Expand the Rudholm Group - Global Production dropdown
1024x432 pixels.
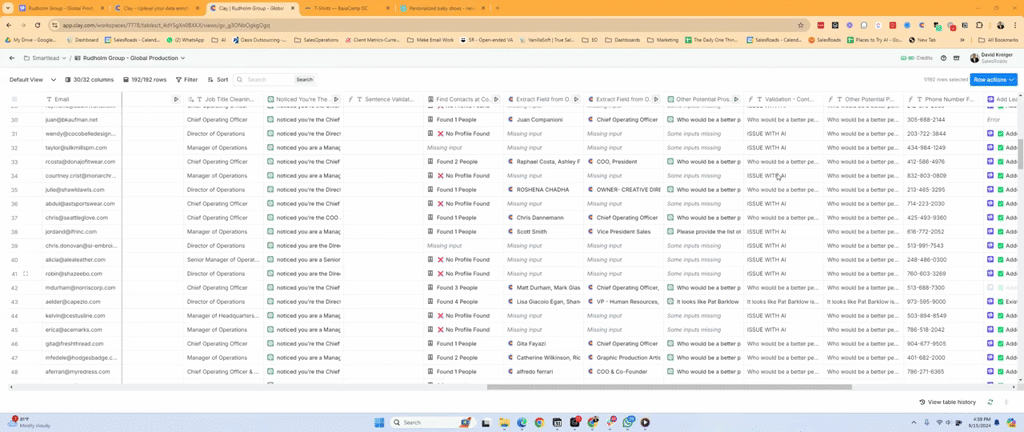point(140,58)
